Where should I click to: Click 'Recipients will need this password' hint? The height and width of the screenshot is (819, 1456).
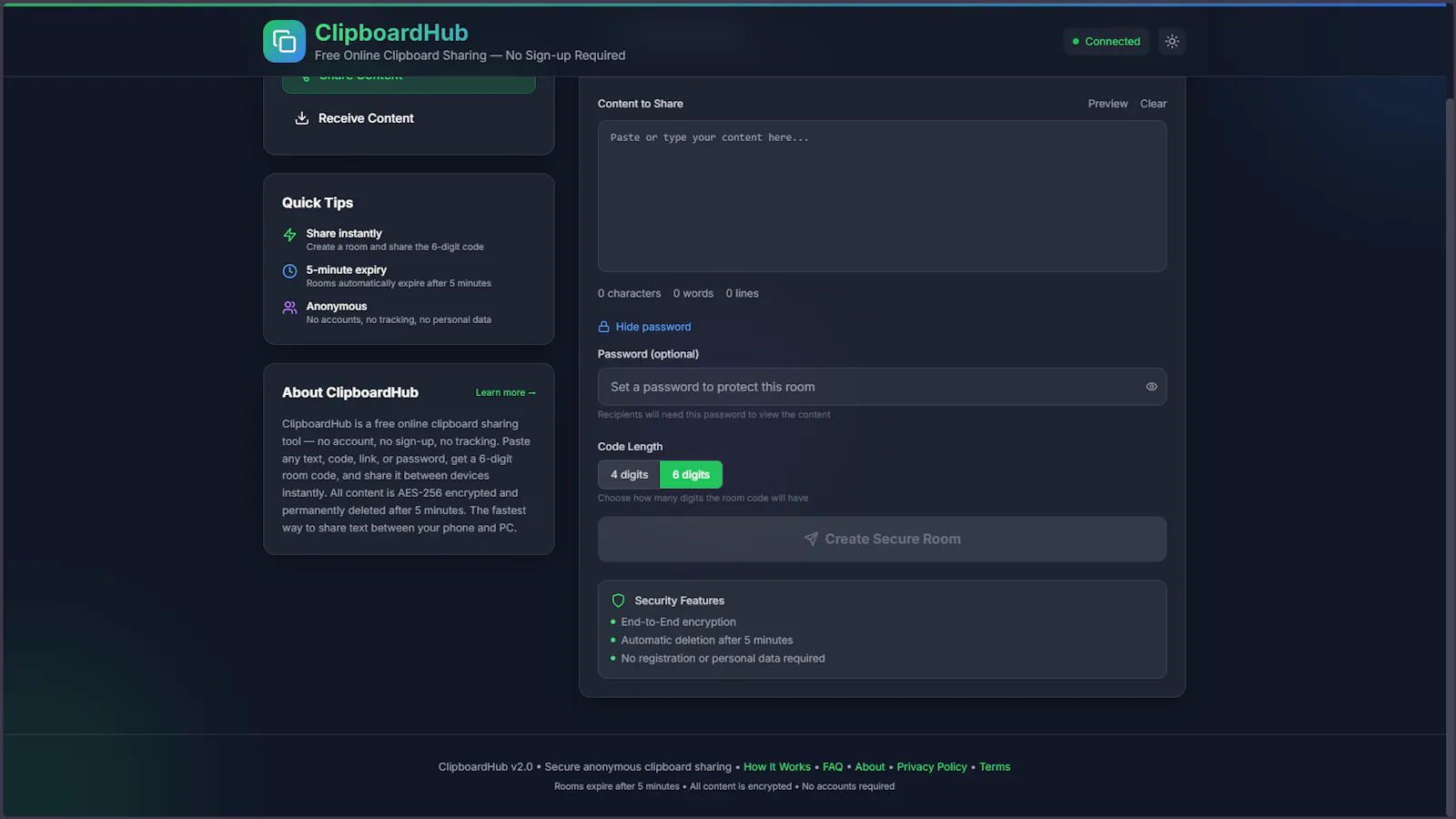click(714, 415)
